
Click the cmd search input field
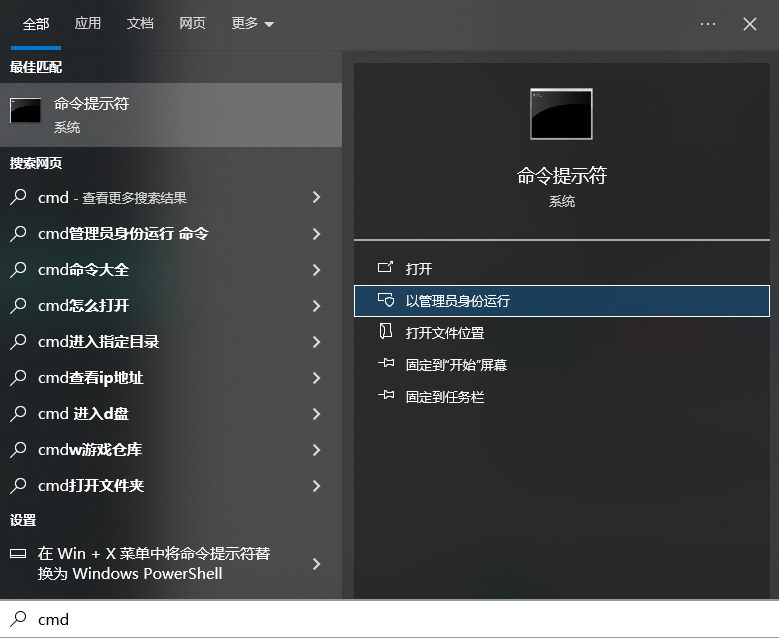click(x=400, y=619)
